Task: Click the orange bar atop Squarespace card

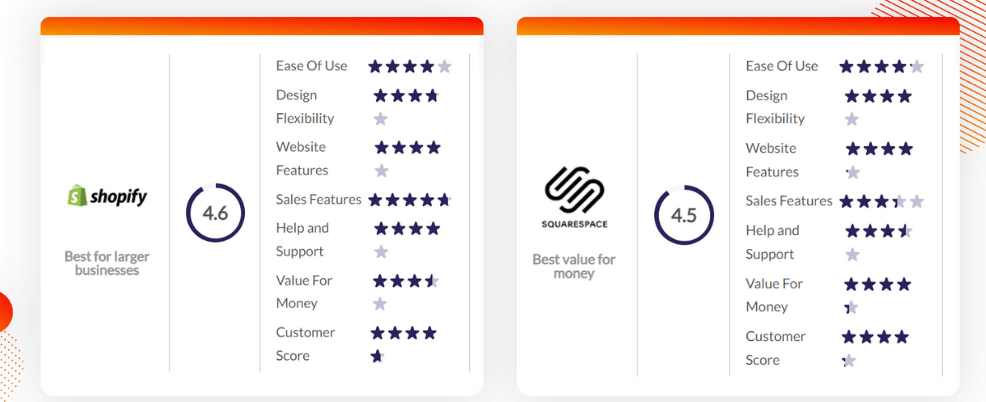Action: [x=738, y=26]
